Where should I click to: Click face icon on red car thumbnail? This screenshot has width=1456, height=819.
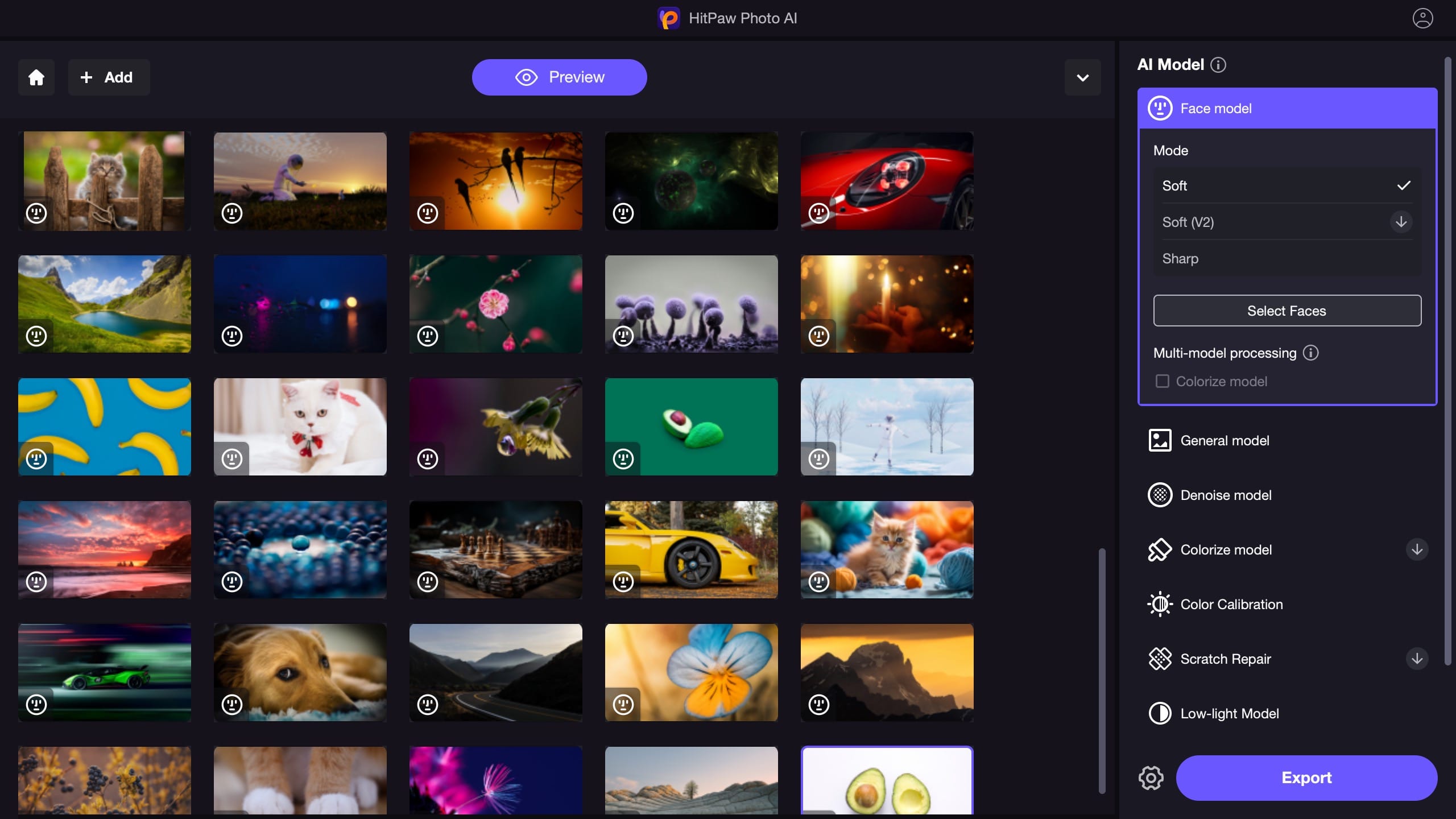coord(819,213)
